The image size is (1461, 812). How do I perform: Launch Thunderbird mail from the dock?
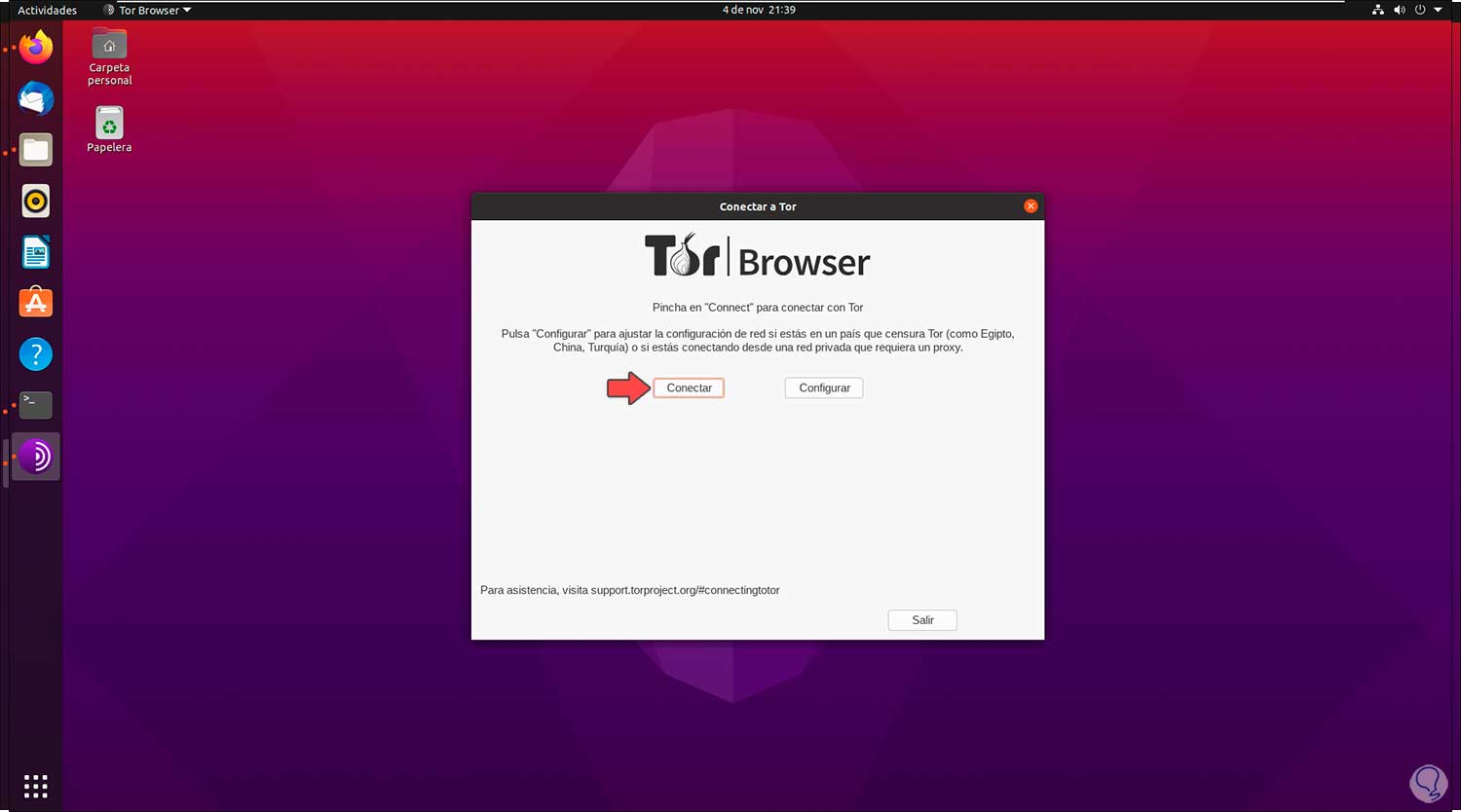(36, 98)
